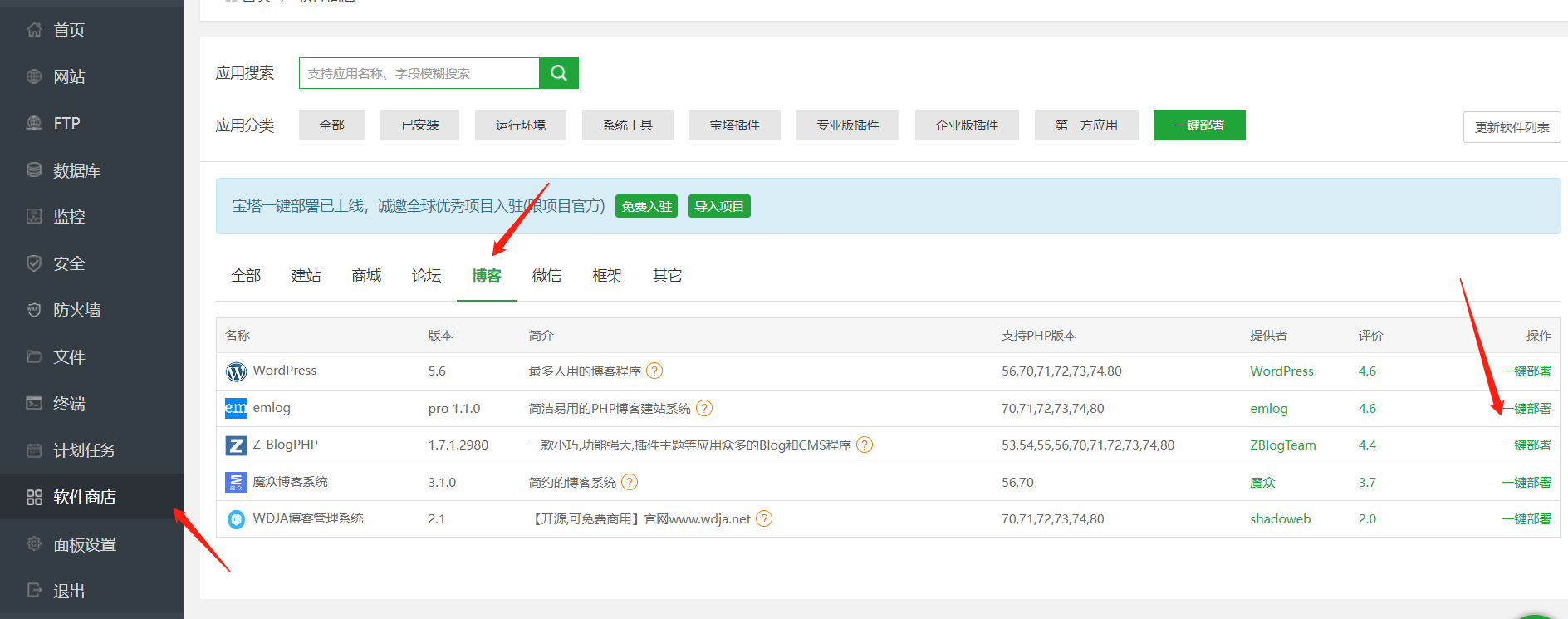This screenshot has width=1568, height=619.
Task: Deploy WDJA博客管理系统 with 一键部署 link
Action: pos(1526,519)
